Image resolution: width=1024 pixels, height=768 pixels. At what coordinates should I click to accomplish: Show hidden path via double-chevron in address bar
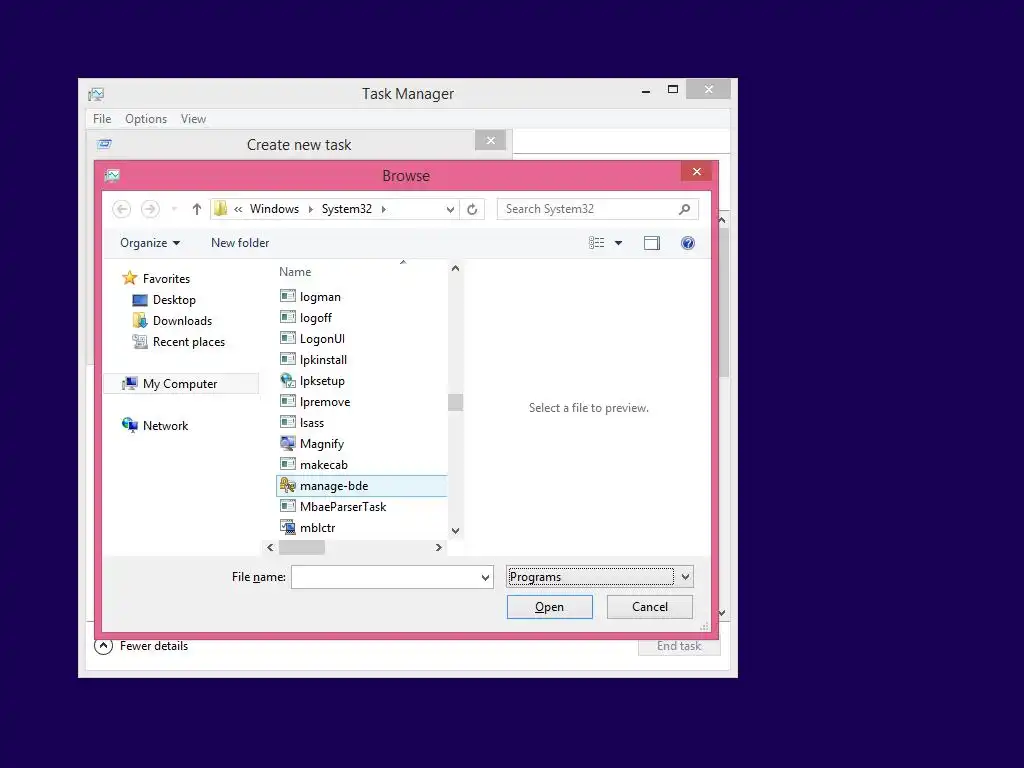coord(238,209)
